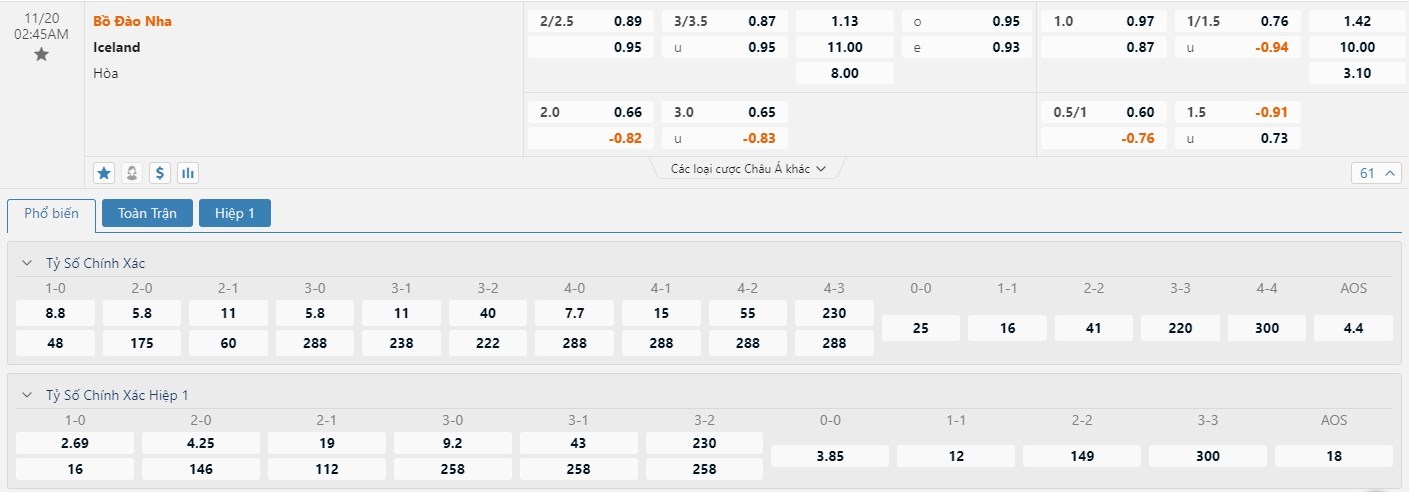Open the 'Toàn Trận' tab
Viewport: 1409px width, 492px height.
pyautogui.click(x=147, y=213)
